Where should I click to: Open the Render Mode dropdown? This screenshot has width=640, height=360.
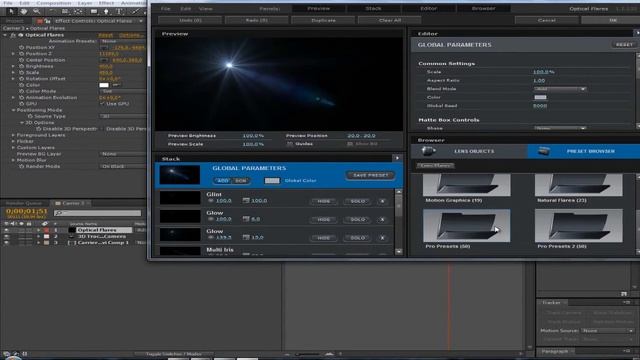122,166
